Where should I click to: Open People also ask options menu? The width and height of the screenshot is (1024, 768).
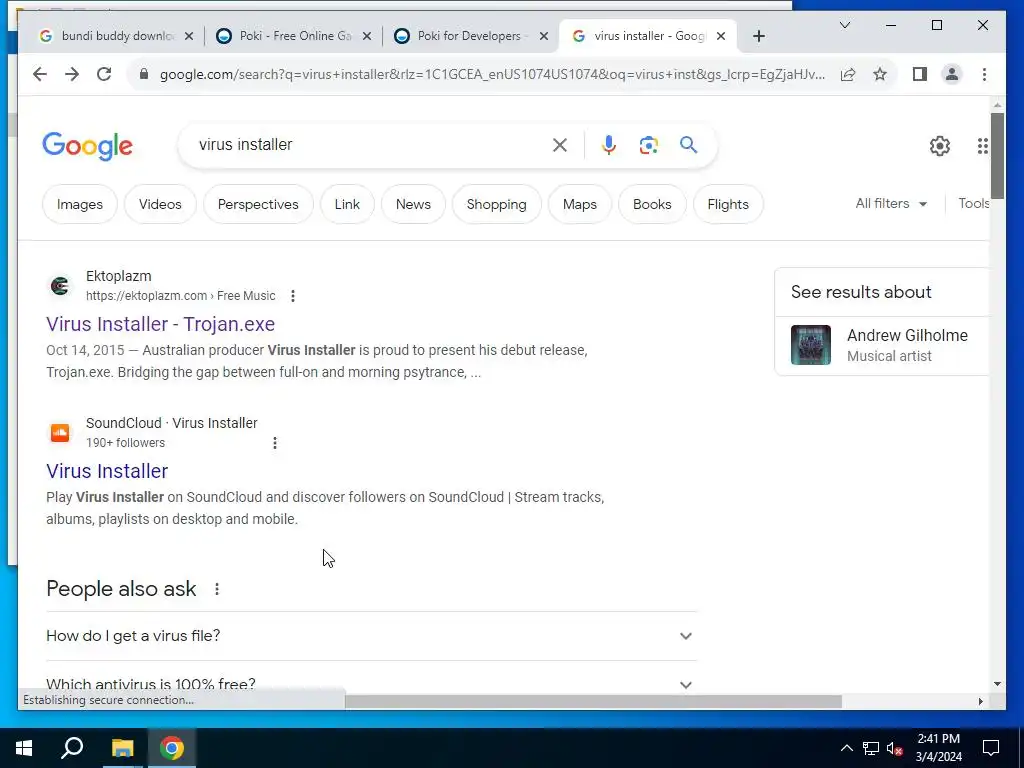(217, 589)
